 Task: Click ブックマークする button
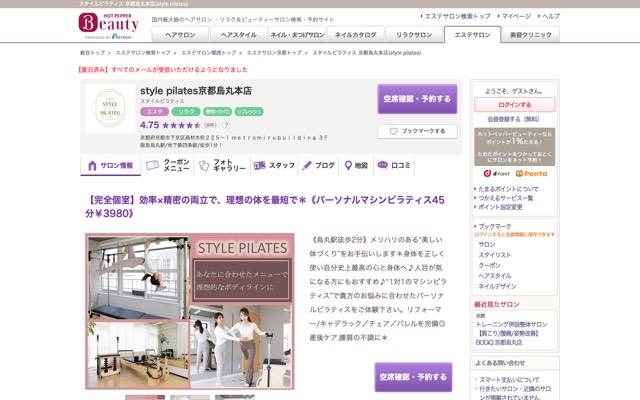pyautogui.click(x=417, y=131)
